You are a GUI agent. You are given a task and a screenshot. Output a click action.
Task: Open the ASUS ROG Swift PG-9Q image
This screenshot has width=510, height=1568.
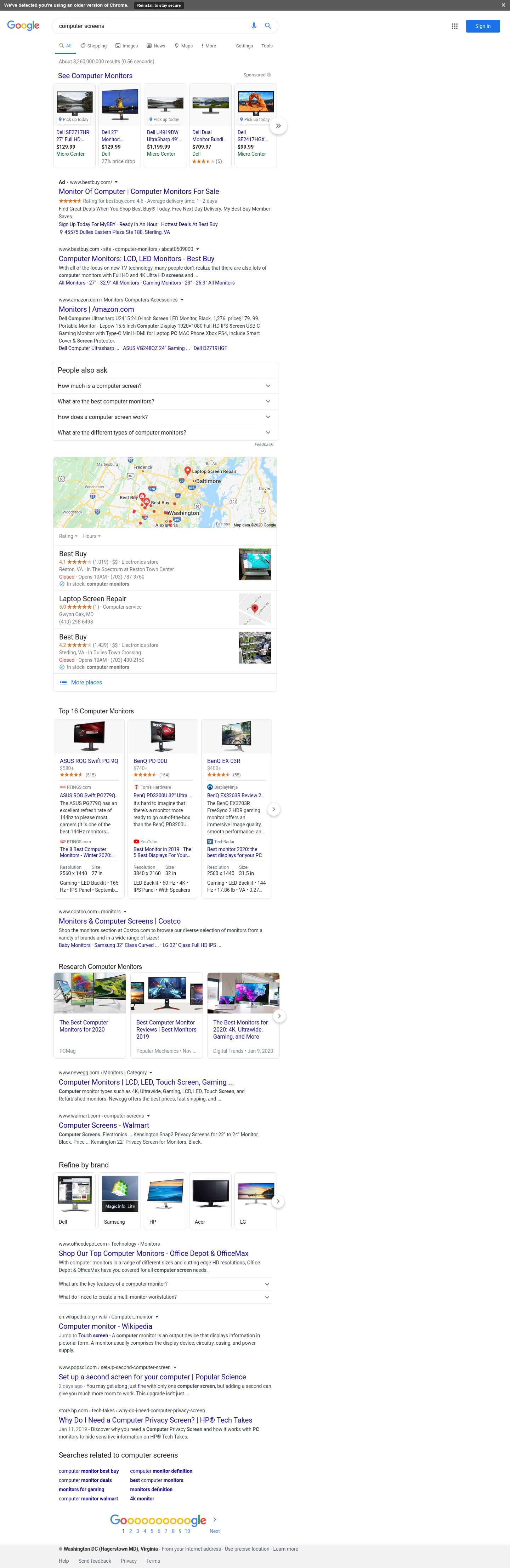89,736
